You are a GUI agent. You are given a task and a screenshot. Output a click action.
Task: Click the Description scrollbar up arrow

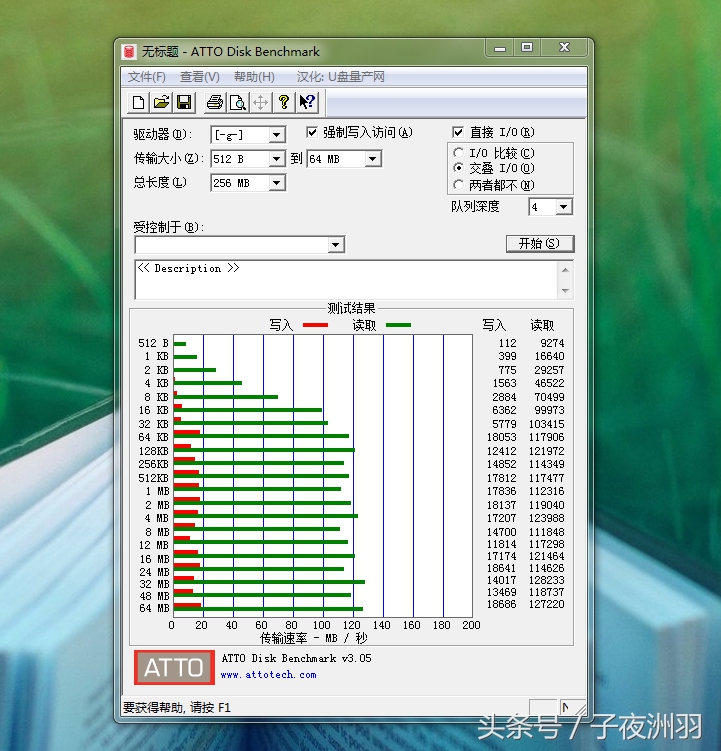(565, 270)
